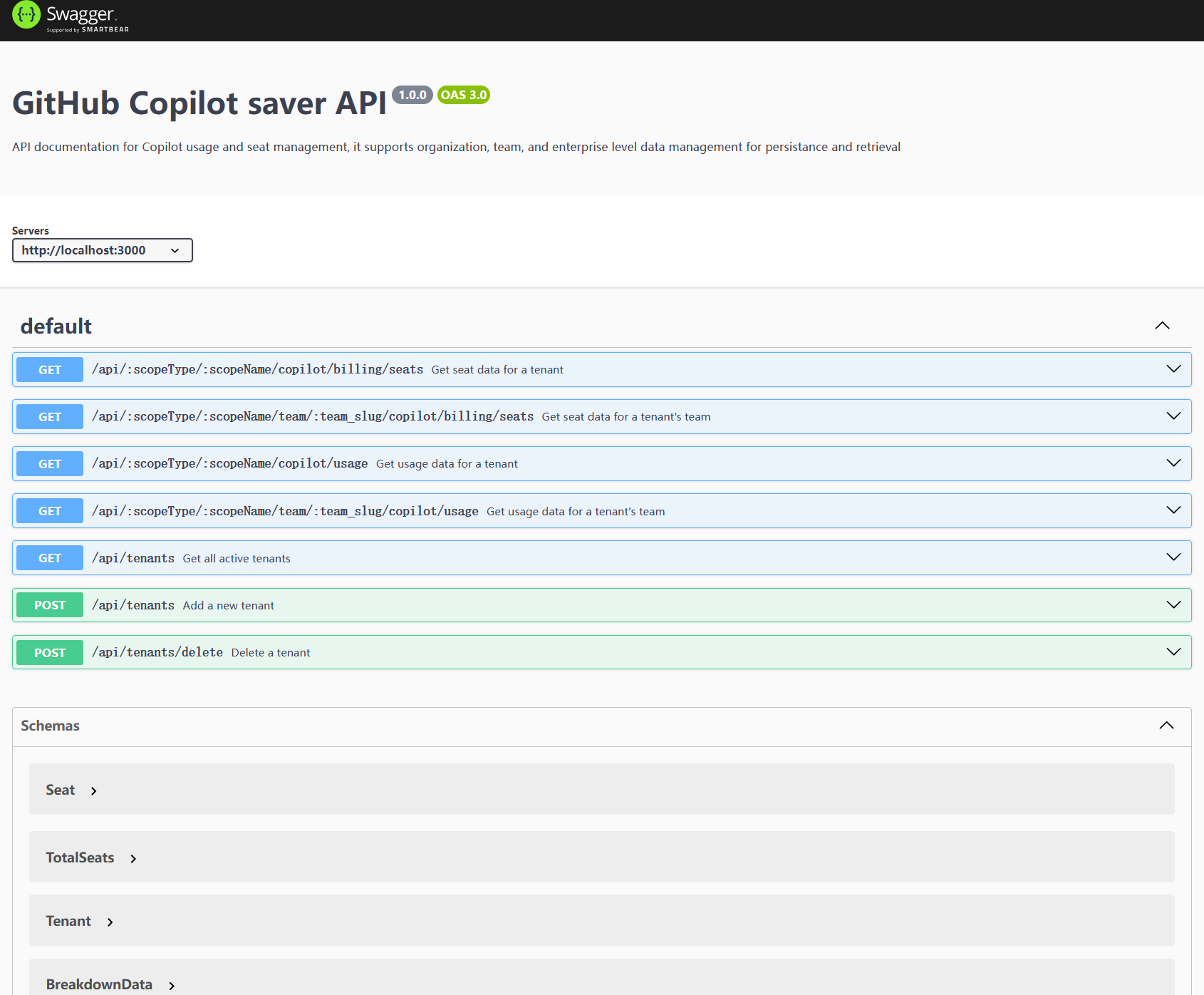Open the localhost:3000 servers dropdown
This screenshot has width=1204, height=995.
tap(103, 250)
